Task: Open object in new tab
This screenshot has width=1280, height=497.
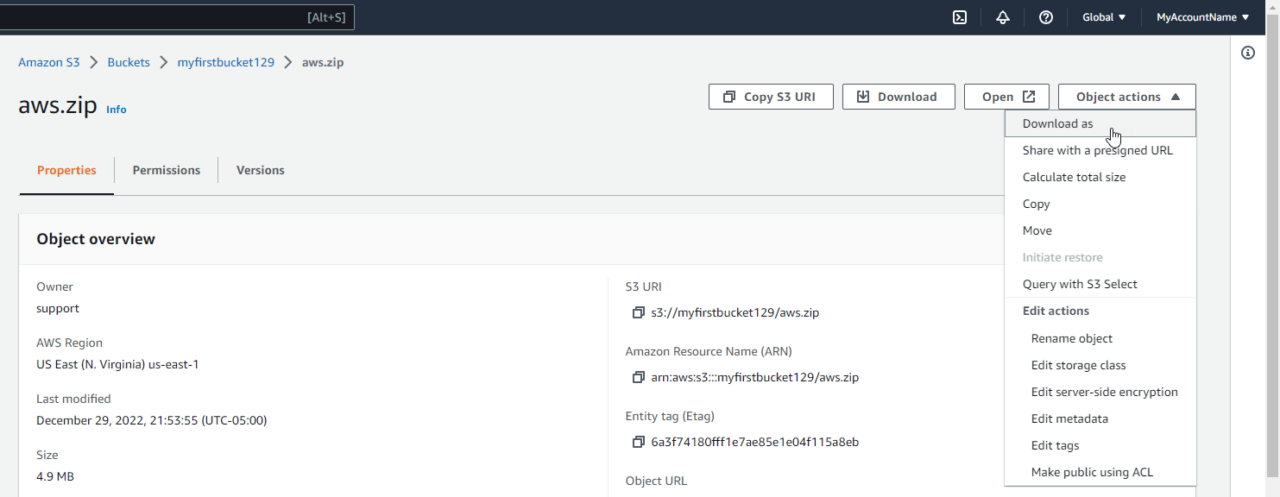Action: (1006, 97)
